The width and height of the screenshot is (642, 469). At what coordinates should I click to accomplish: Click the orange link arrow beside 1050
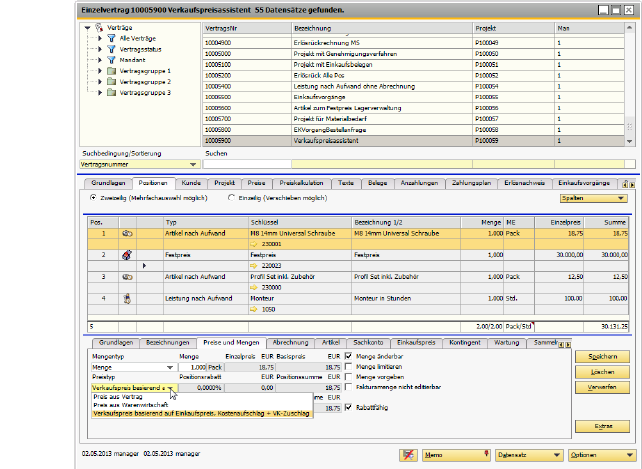pyautogui.click(x=254, y=309)
